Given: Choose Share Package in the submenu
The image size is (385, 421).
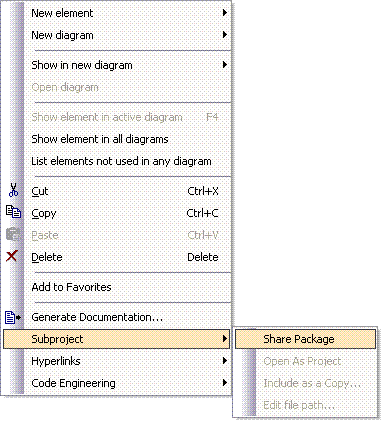Looking at the screenshot, I should 305,339.
